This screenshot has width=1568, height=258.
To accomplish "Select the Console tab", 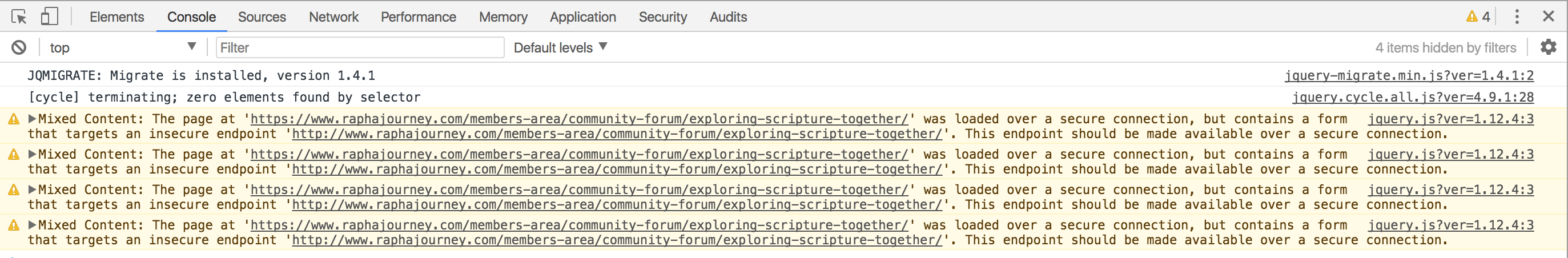I will (x=192, y=17).
